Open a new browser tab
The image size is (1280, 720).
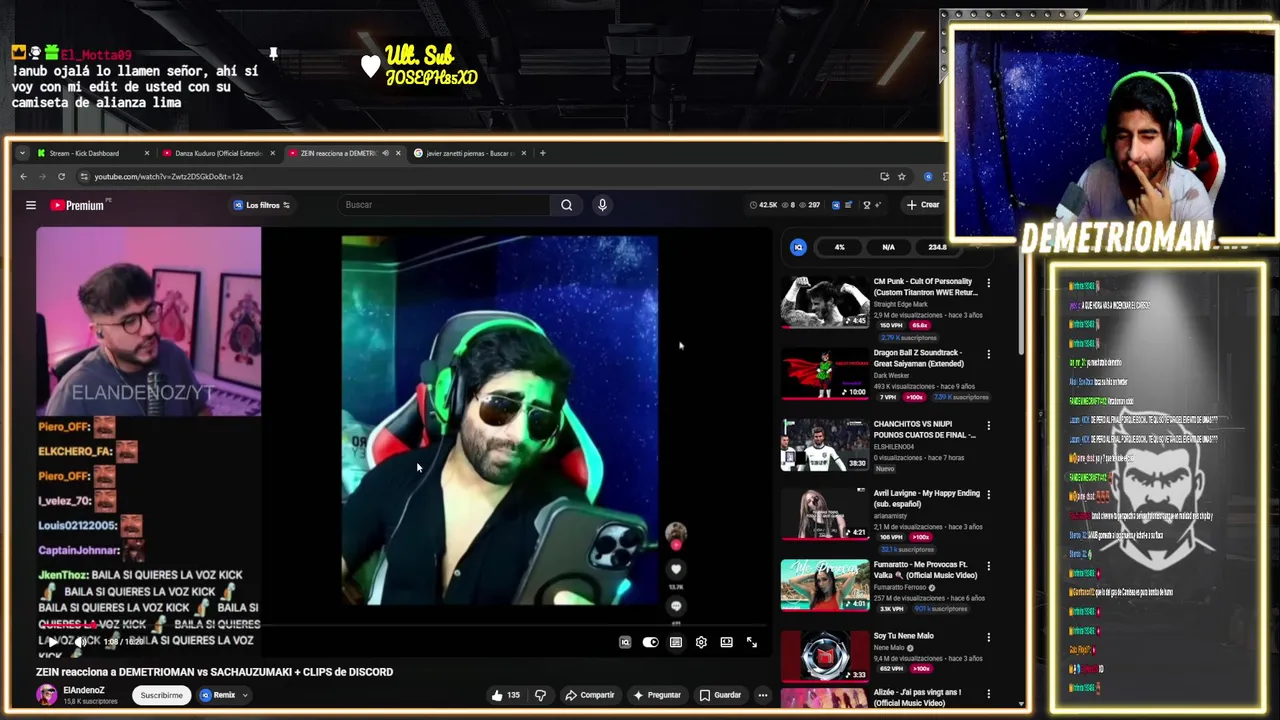(542, 153)
